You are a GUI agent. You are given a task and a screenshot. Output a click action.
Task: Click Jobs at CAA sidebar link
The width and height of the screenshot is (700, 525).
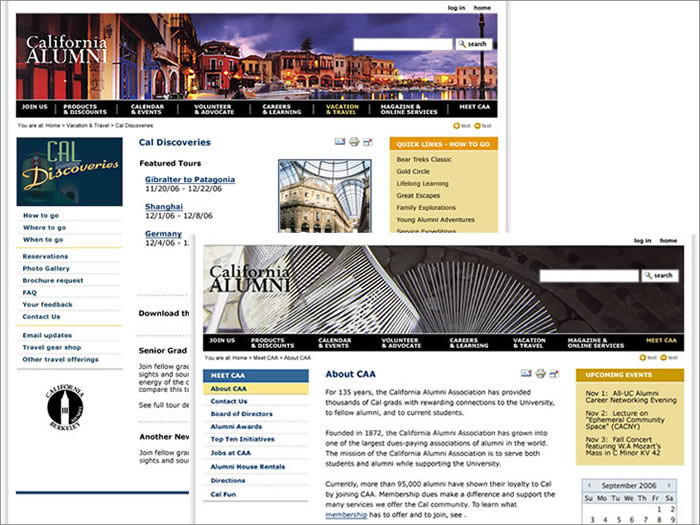[x=231, y=453]
